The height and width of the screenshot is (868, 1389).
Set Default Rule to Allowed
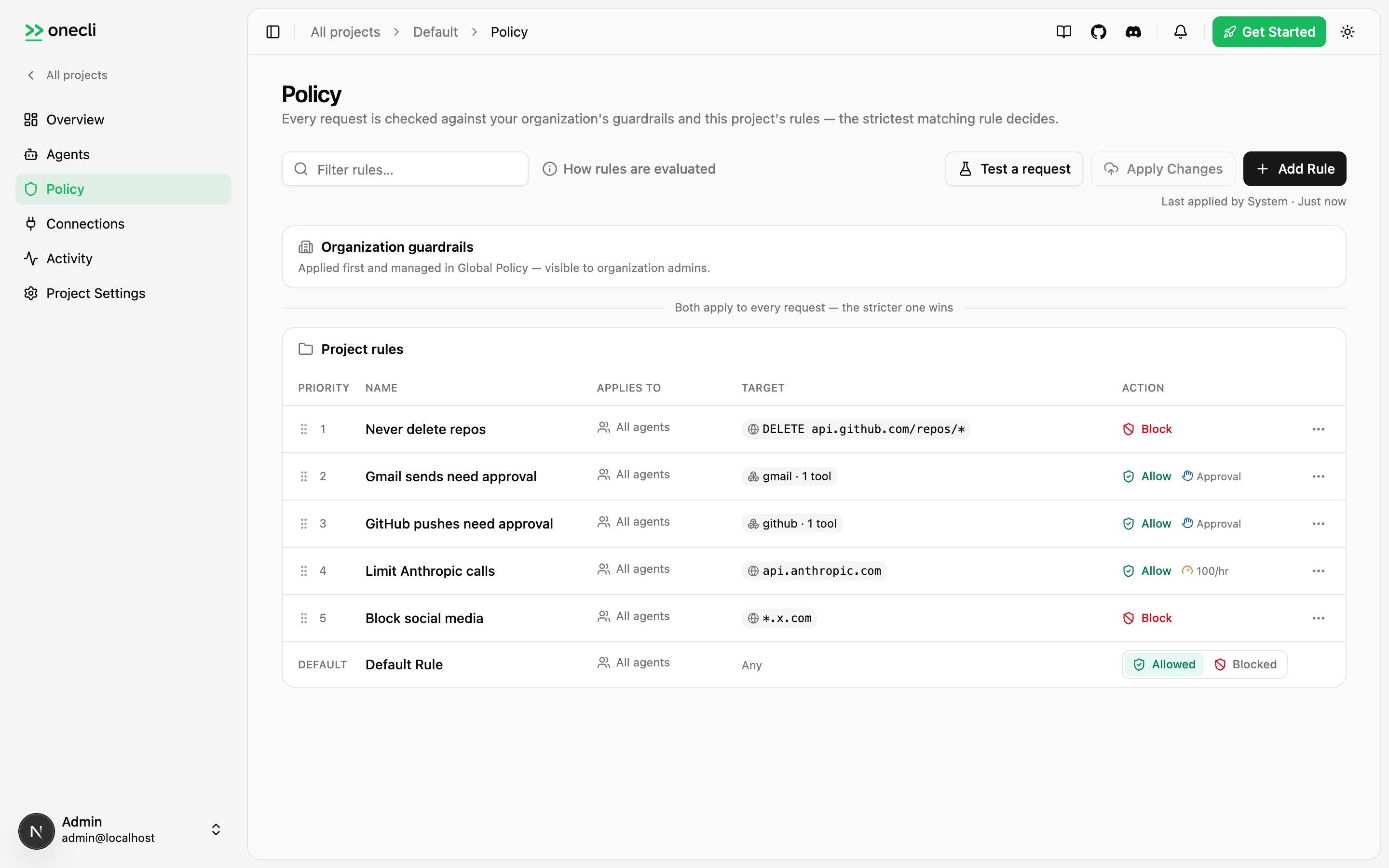[x=1165, y=664]
